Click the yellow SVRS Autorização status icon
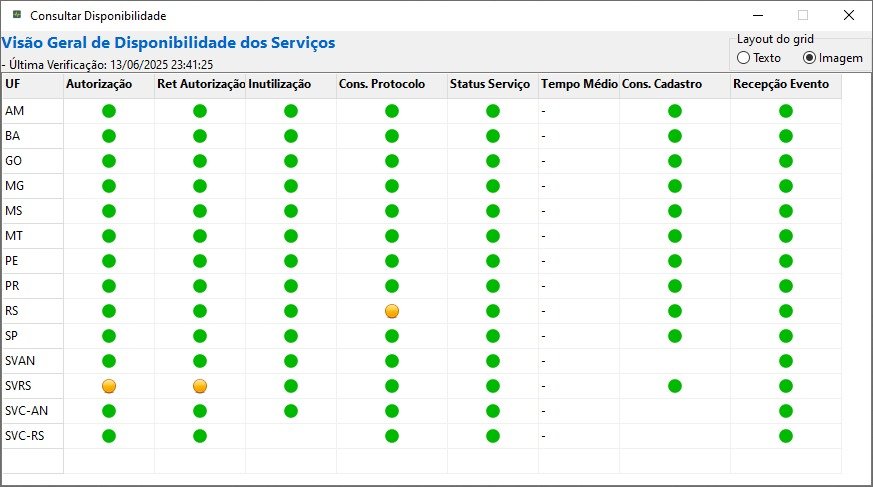873x487 pixels. click(x=109, y=386)
